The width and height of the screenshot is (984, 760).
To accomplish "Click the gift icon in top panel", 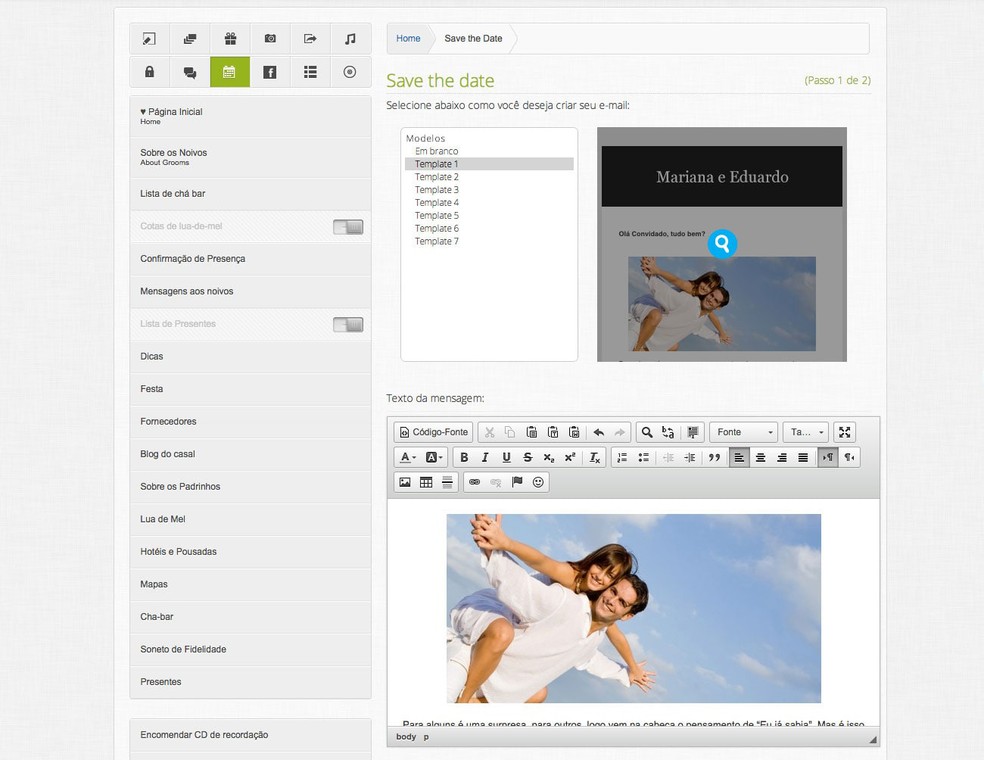I will click(x=230, y=39).
